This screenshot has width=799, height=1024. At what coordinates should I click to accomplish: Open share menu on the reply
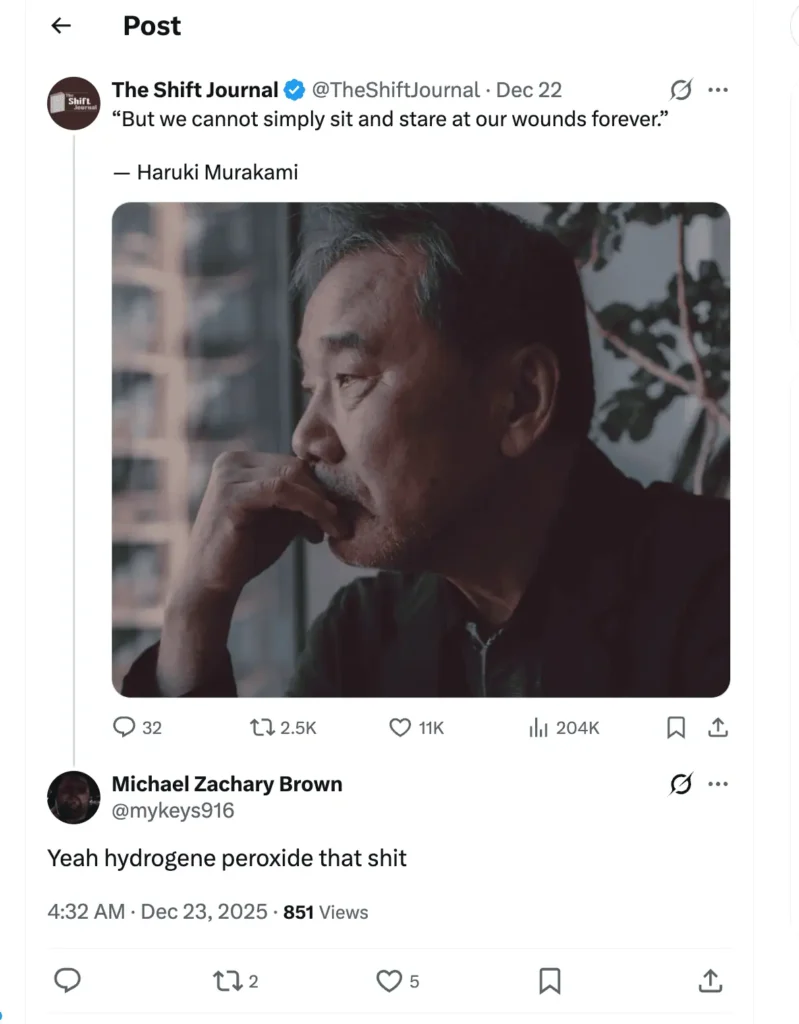[710, 981]
